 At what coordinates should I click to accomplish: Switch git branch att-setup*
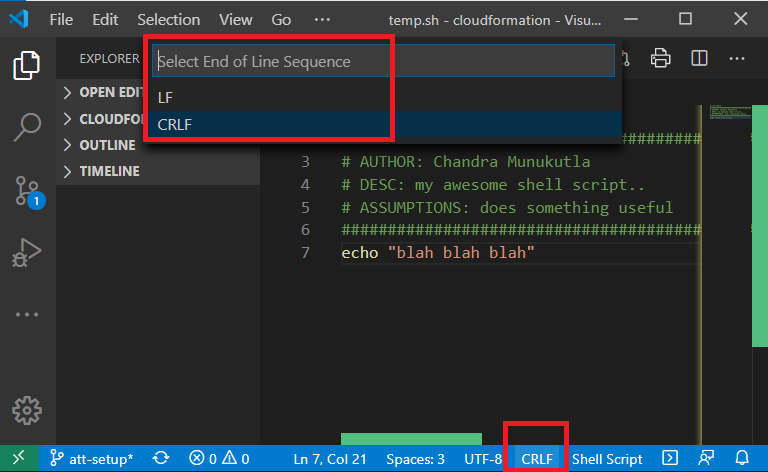92,459
